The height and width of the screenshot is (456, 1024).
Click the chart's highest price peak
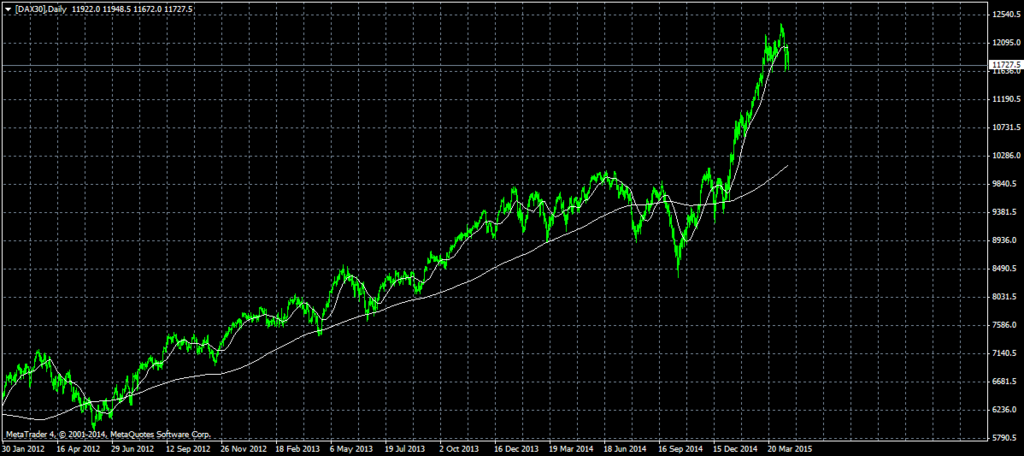tap(781, 26)
